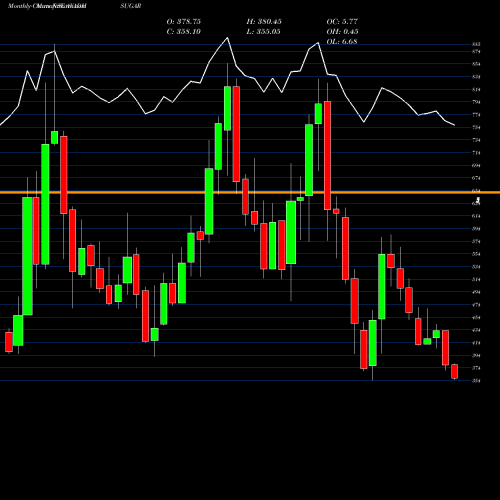Screen dimensions: 500x500
Task: Click the 574 price axis label
Action: 476,241
